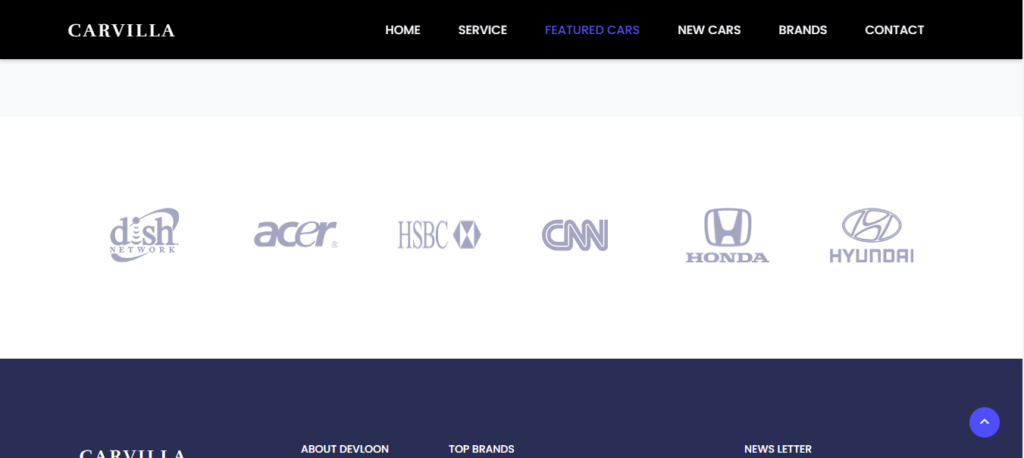Click the CARVILLA logo in the header
The image size is (1024, 458).
coord(121,30)
